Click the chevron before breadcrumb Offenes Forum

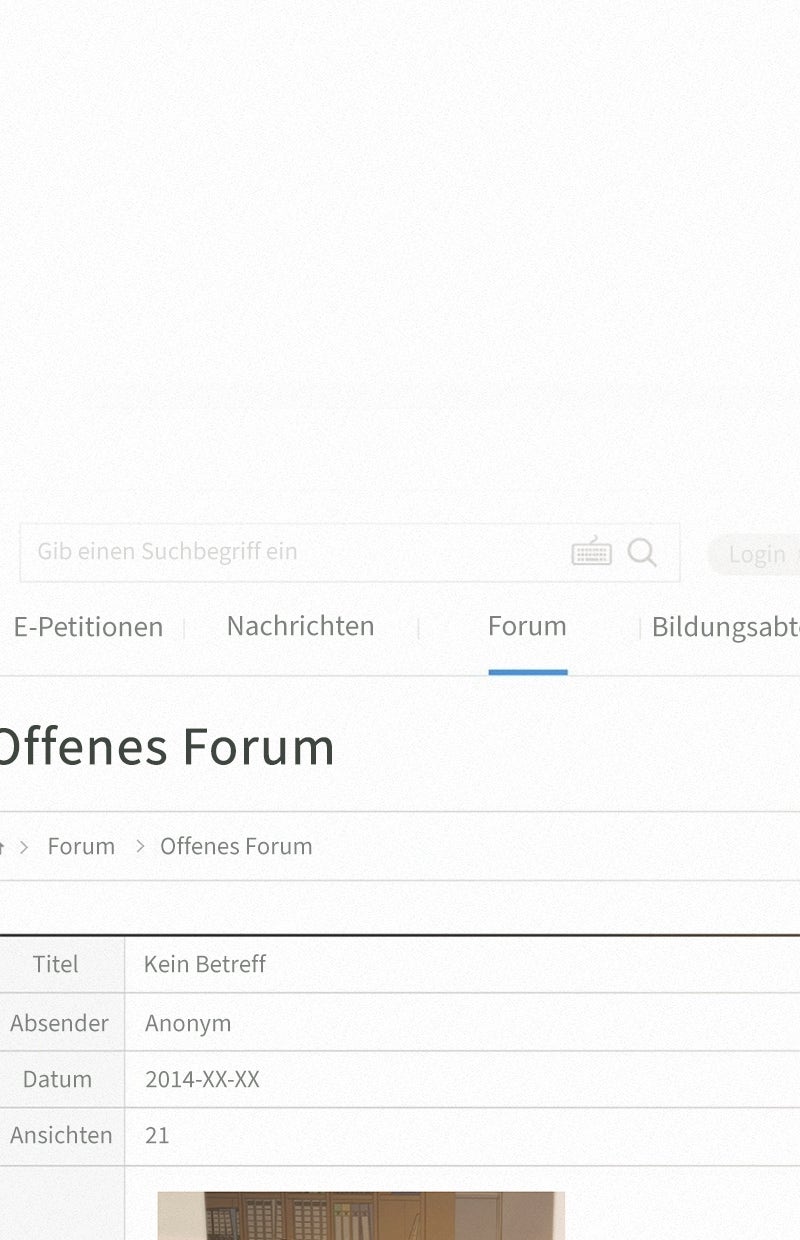pos(140,846)
